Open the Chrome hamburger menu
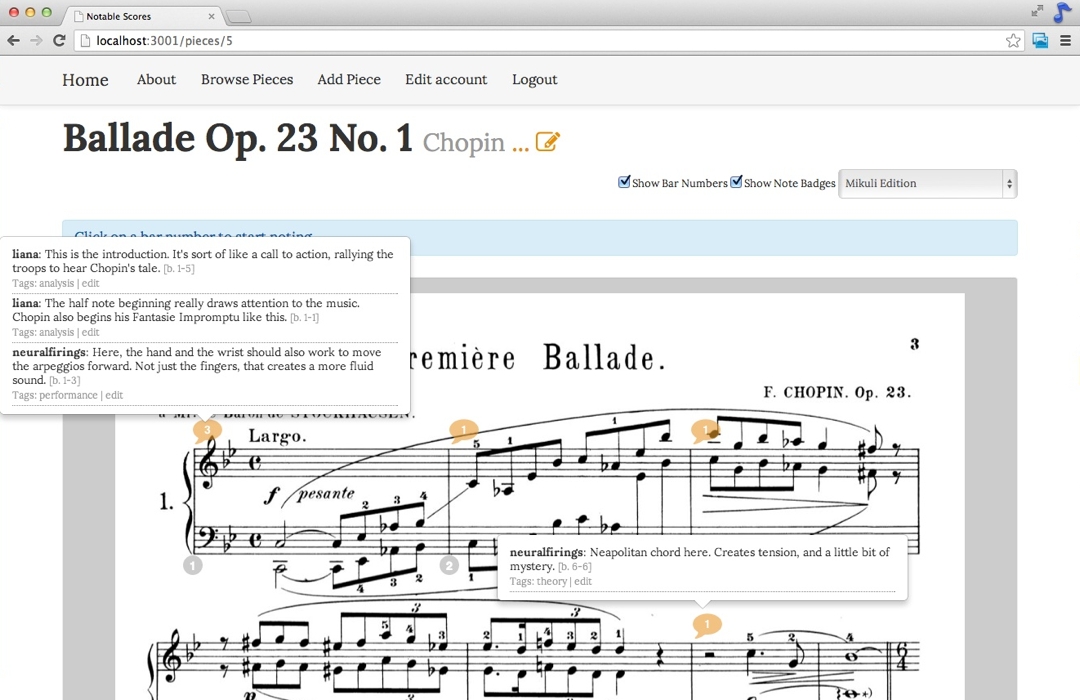The width and height of the screenshot is (1080, 700). pyautogui.click(x=1066, y=40)
